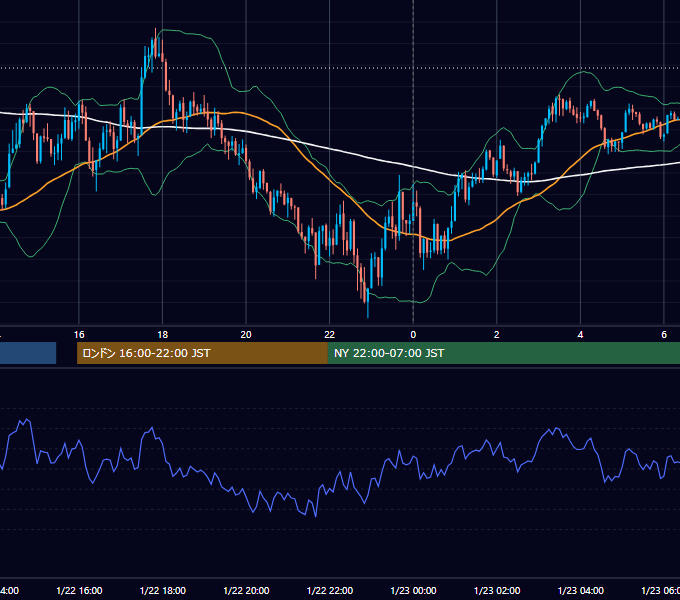This screenshot has width=680, height=600.
Task: Select the 6 hour label on chart axis
Action: click(664, 335)
